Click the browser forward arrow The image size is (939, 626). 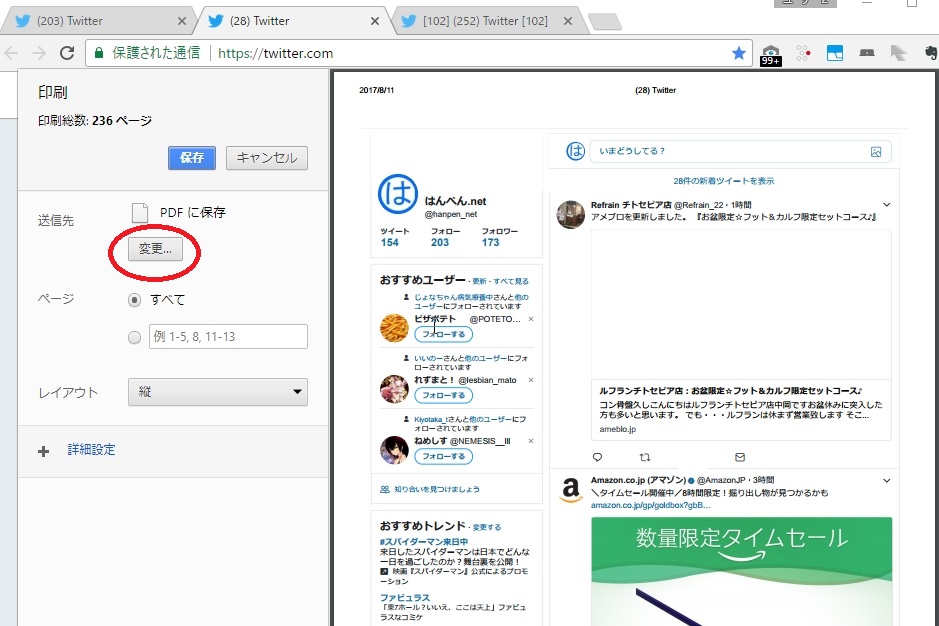[x=39, y=53]
